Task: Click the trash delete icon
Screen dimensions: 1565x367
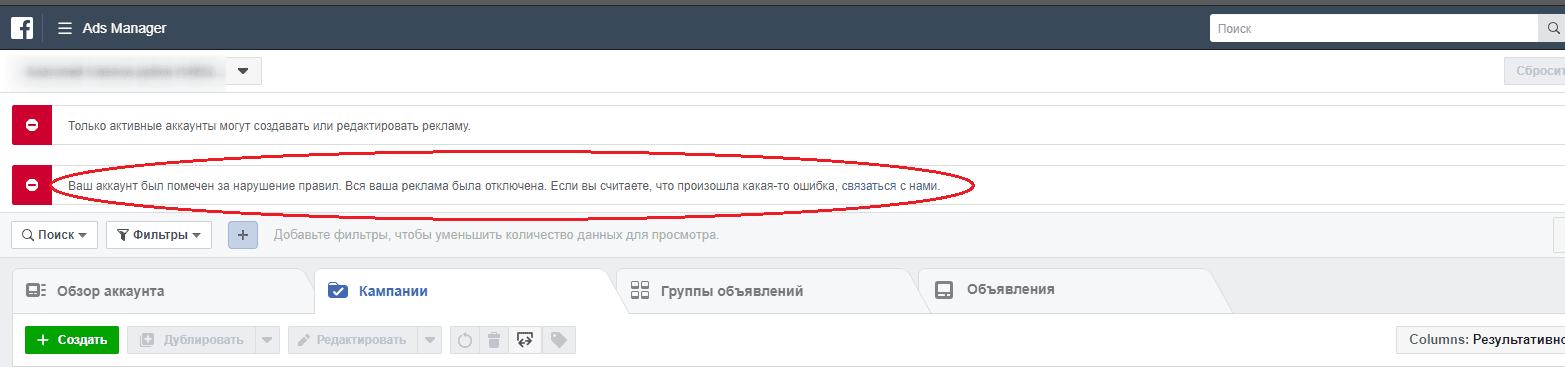Action: [494, 340]
